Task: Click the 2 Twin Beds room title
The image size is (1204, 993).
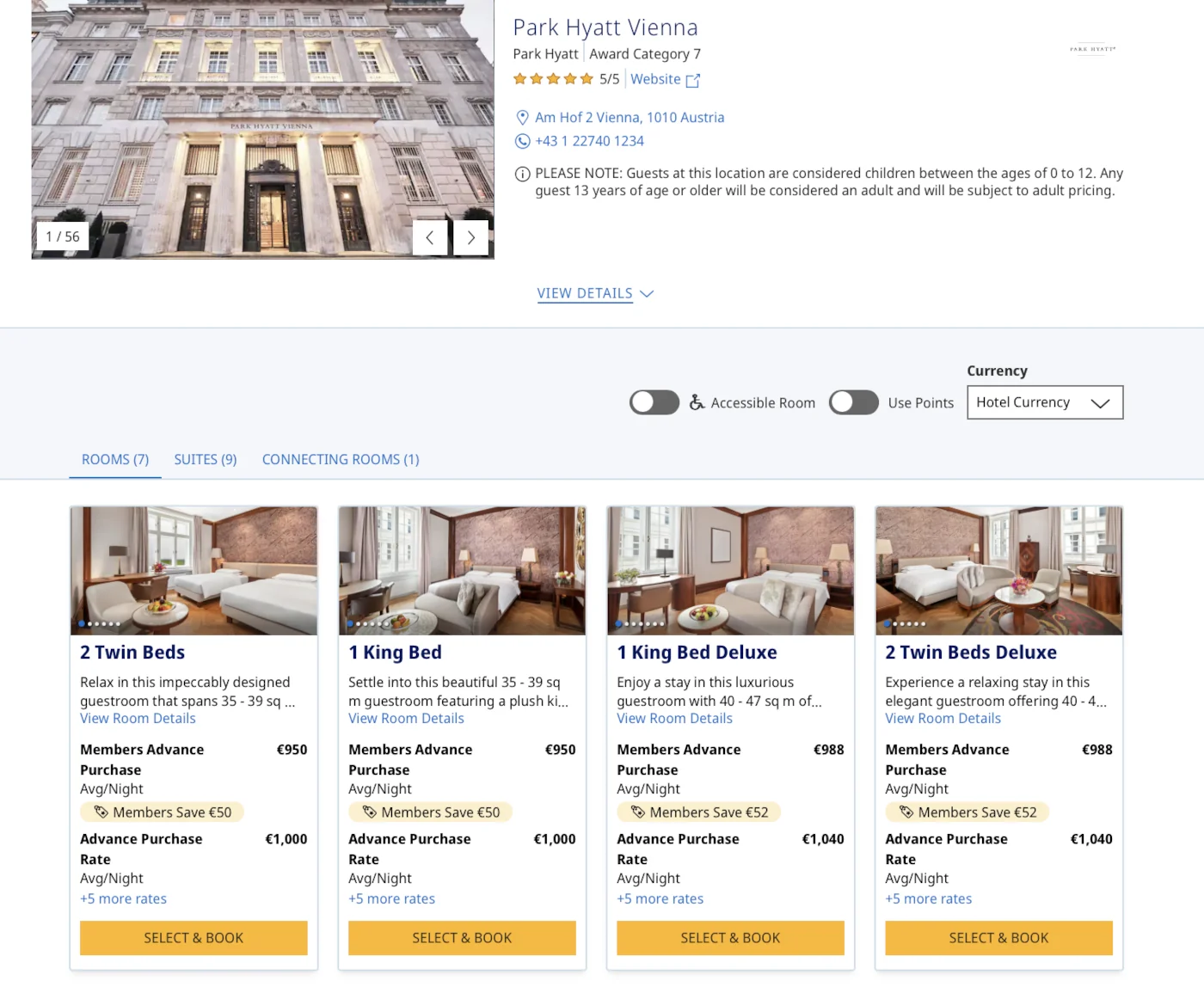Action: (132, 653)
